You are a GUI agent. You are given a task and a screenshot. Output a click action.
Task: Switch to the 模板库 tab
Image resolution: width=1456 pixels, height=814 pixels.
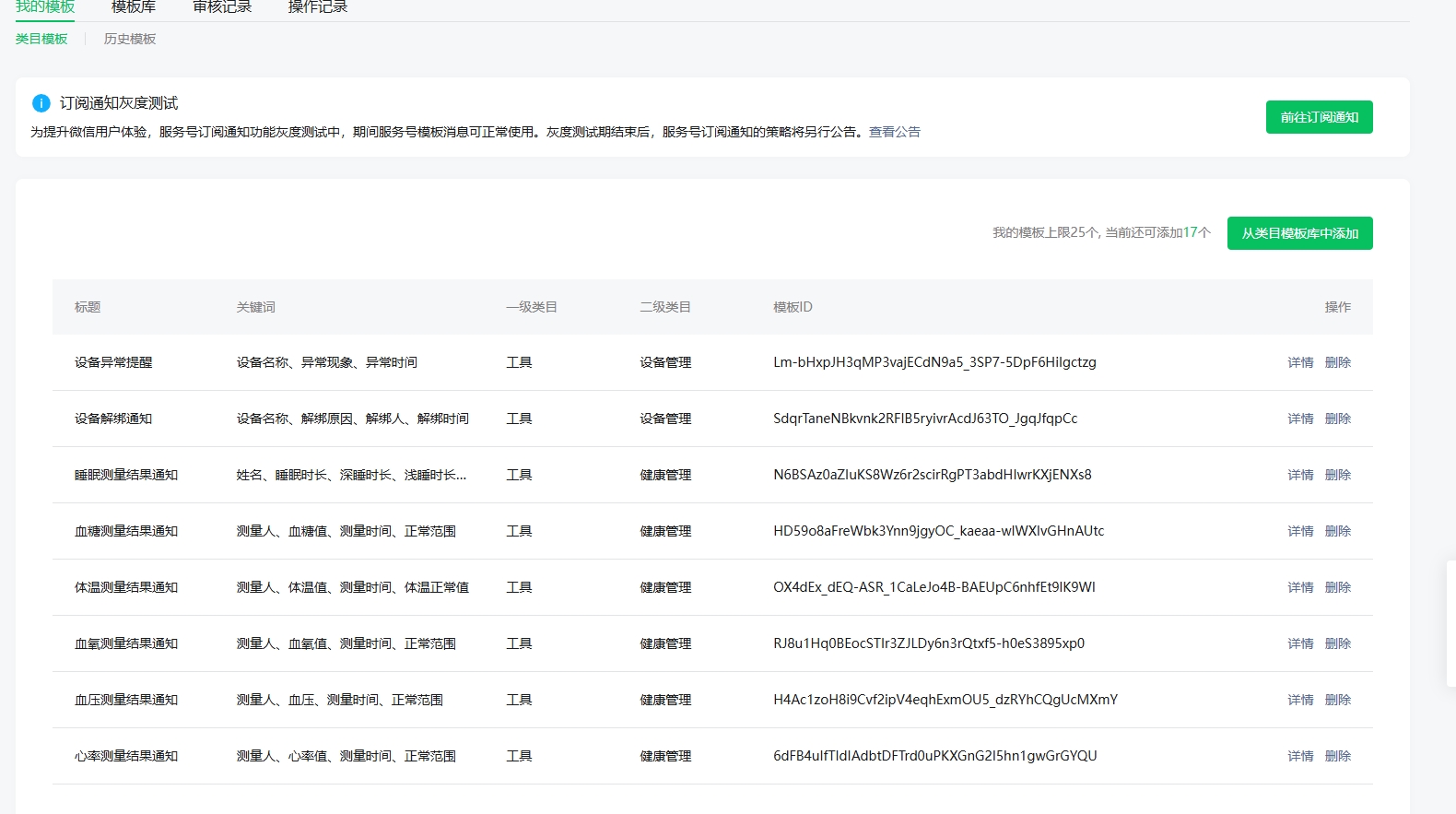[134, 7]
